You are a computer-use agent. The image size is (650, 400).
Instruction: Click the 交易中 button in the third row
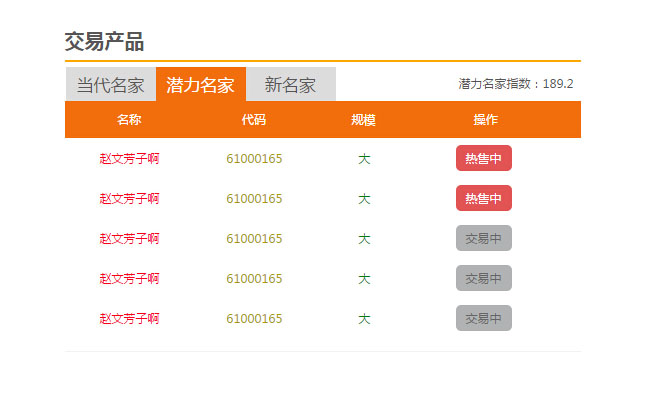click(484, 238)
